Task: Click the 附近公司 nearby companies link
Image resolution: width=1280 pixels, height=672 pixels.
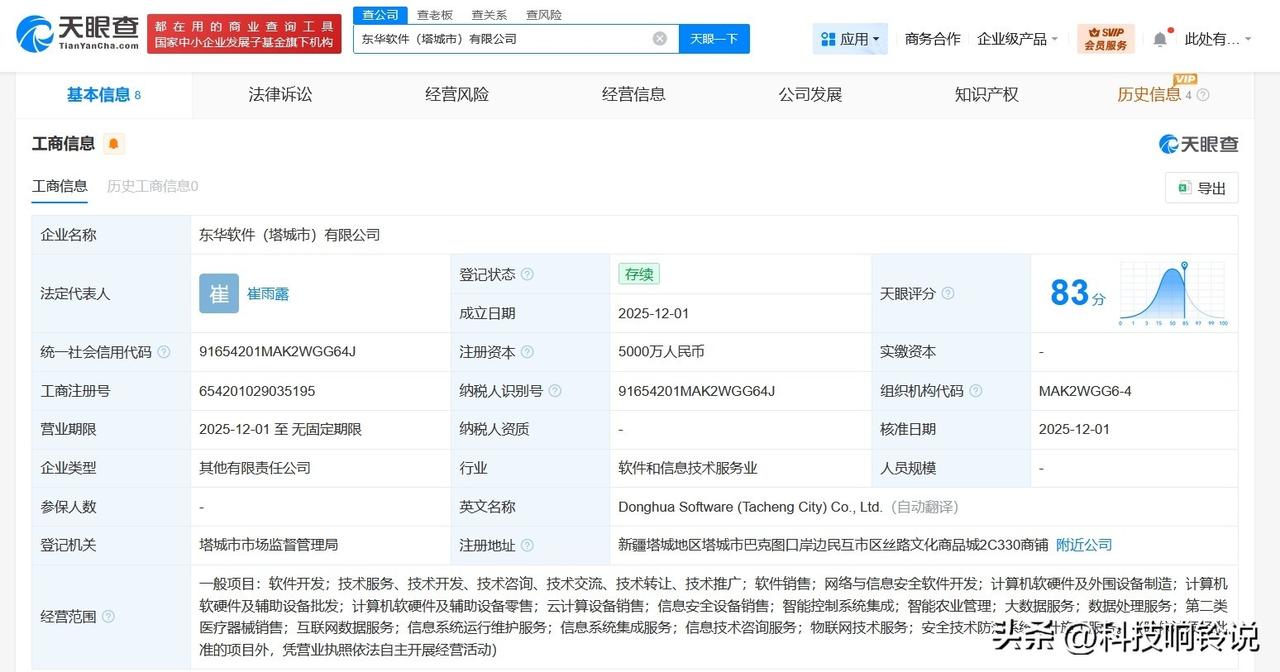Action: pos(1083,545)
